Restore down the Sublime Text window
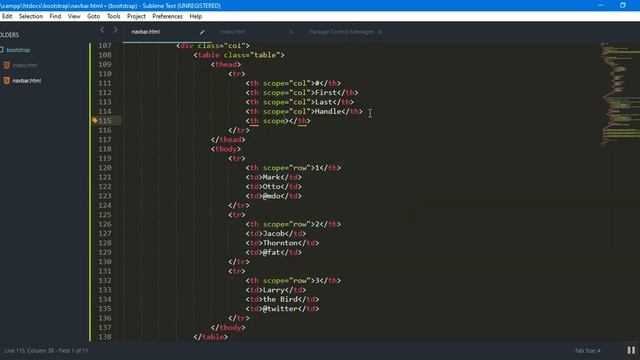Viewport: 640px width, 360px height. [622, 5]
